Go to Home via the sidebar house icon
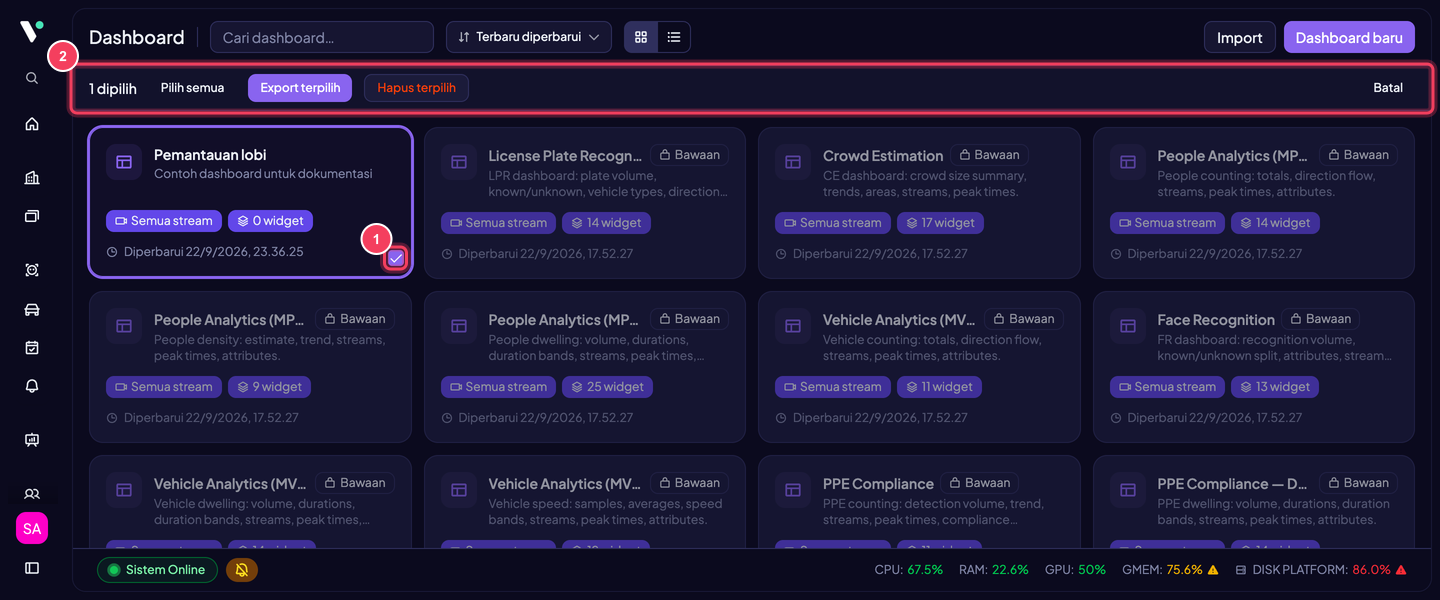This screenshot has width=1440, height=600. point(32,124)
